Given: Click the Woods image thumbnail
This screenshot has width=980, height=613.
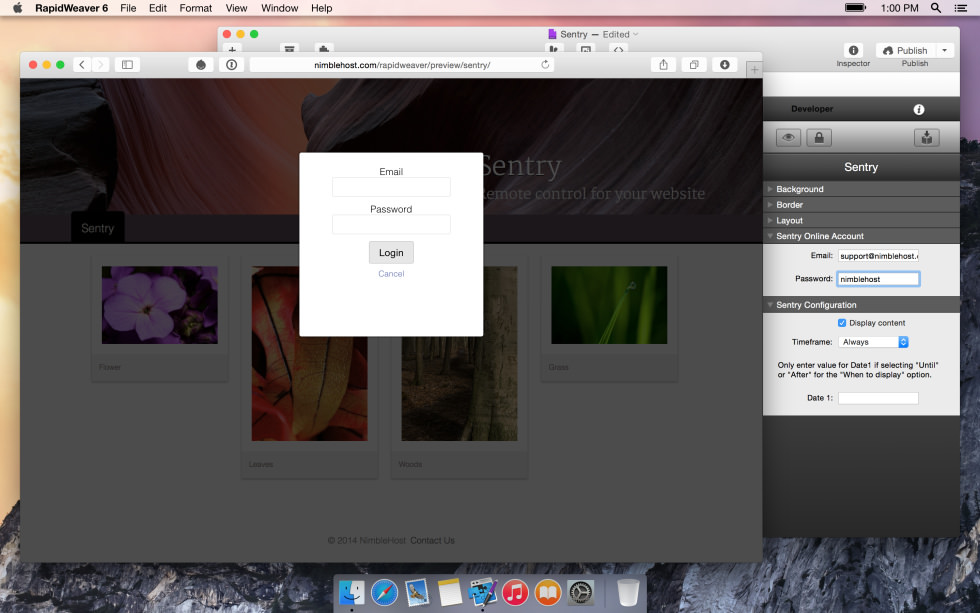Looking at the screenshot, I should tap(459, 354).
